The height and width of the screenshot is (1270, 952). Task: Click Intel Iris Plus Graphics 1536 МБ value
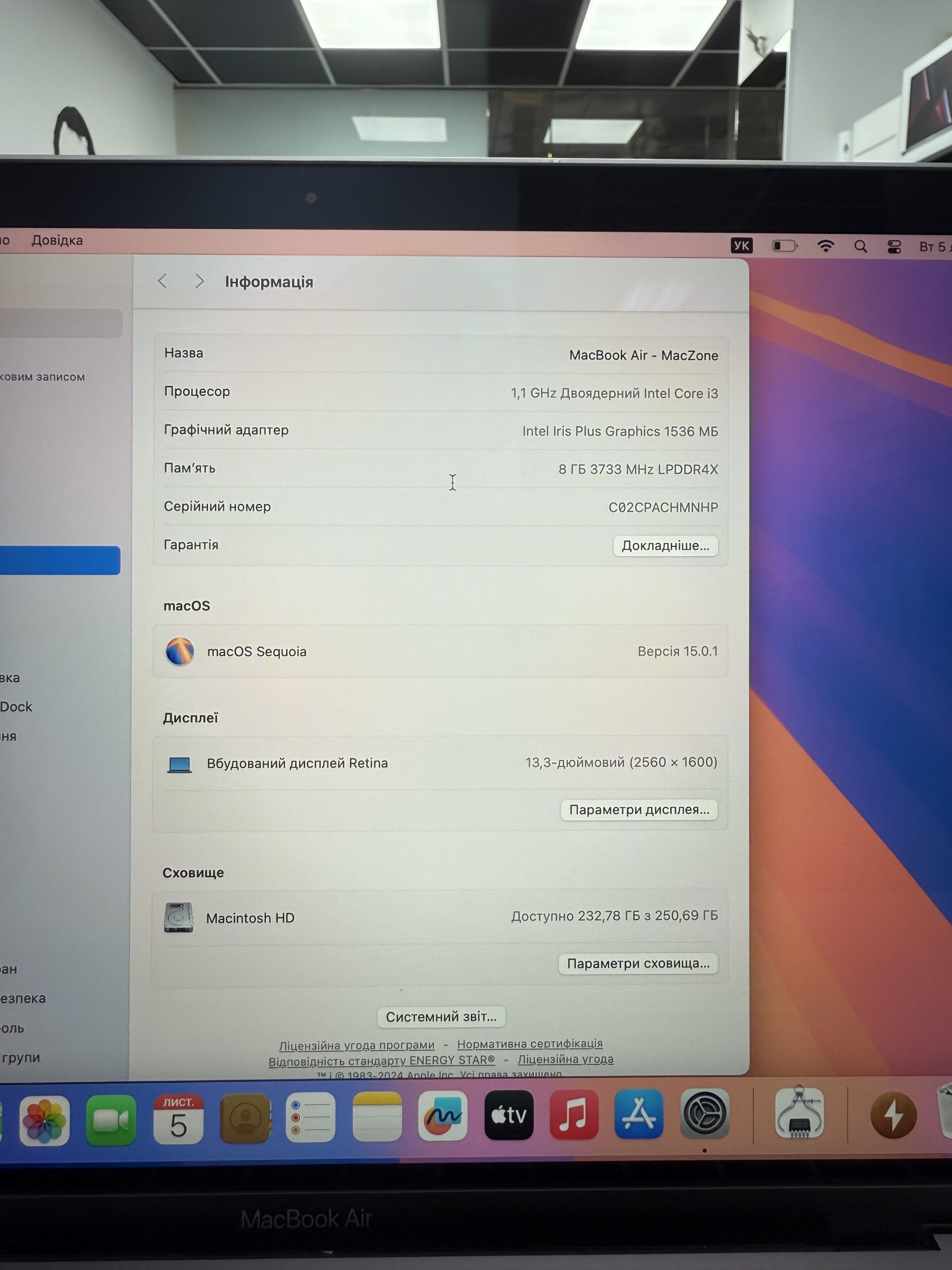pos(620,431)
